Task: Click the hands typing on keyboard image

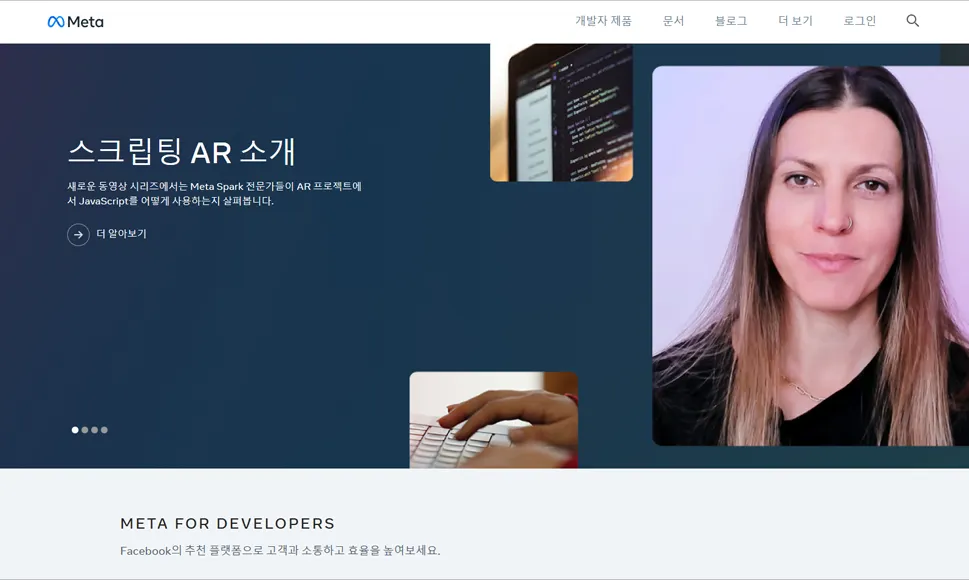Action: click(494, 420)
